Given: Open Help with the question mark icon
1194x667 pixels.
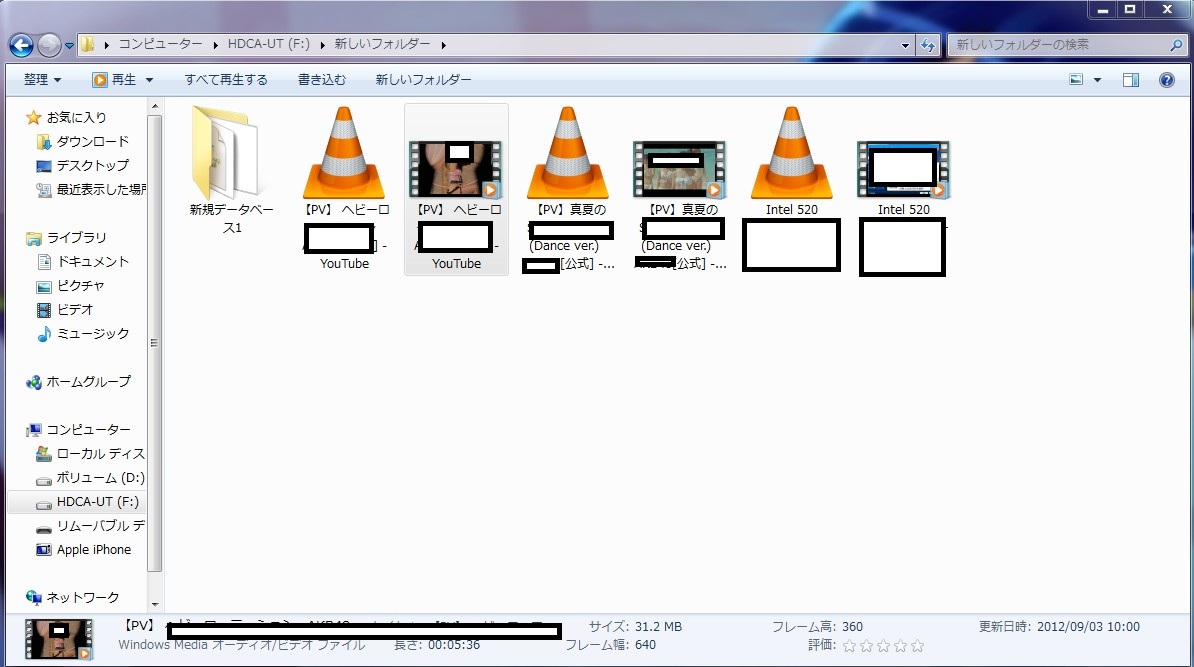Looking at the screenshot, I should 1167,80.
